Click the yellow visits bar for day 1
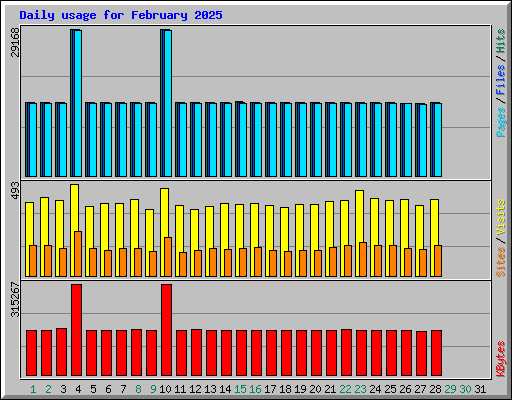The width and height of the screenshot is (512, 400). (x=29, y=239)
